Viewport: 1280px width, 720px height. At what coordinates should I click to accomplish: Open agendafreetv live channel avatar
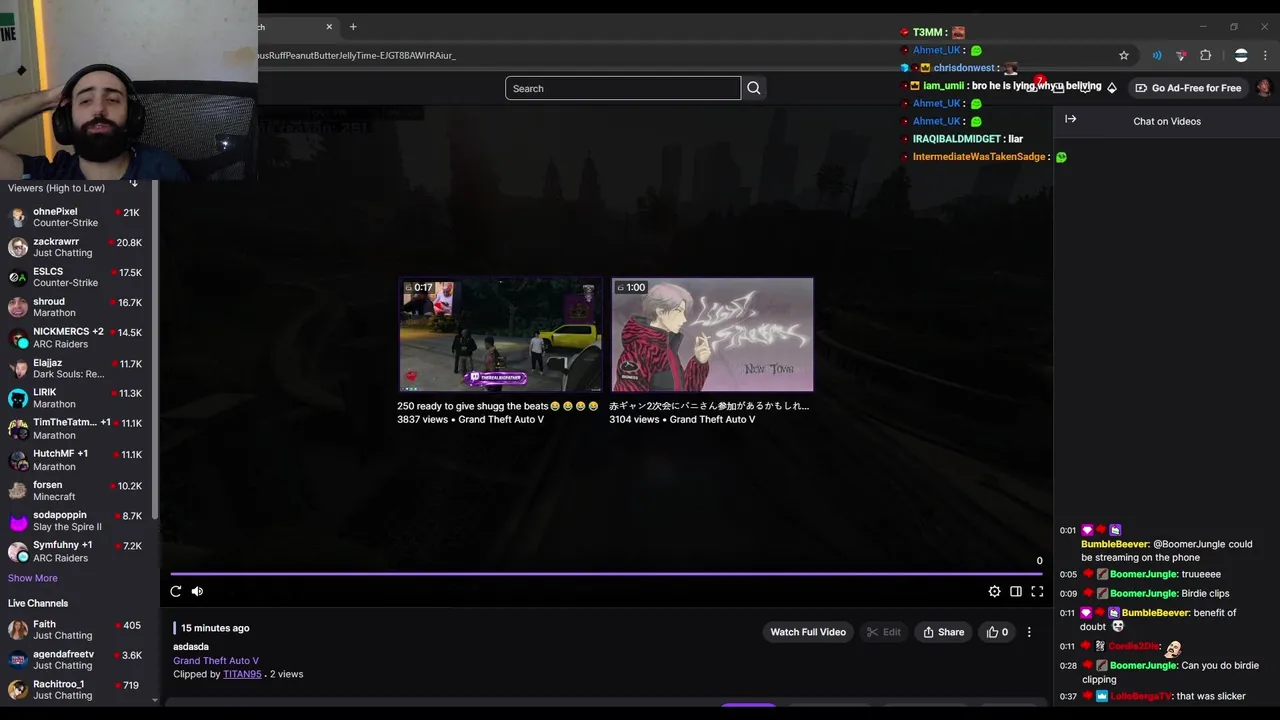[x=18, y=660]
